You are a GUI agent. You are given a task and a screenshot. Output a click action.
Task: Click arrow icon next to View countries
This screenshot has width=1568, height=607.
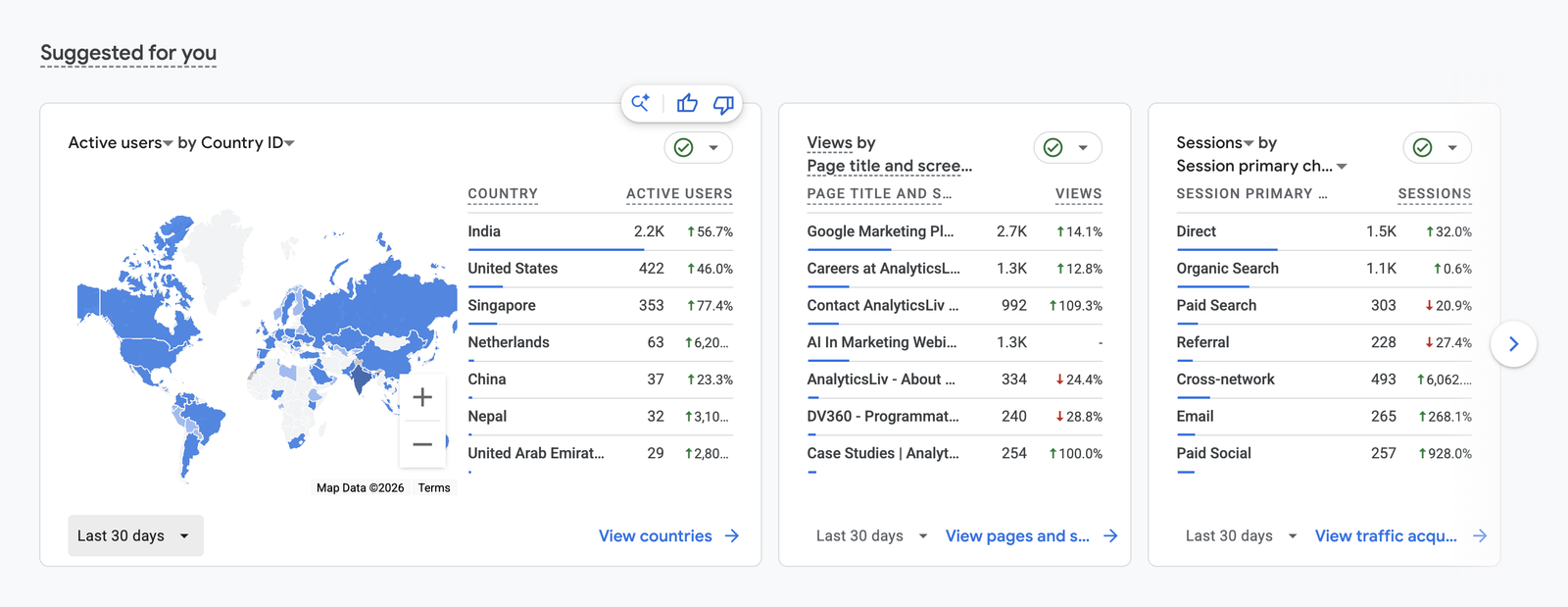[732, 535]
